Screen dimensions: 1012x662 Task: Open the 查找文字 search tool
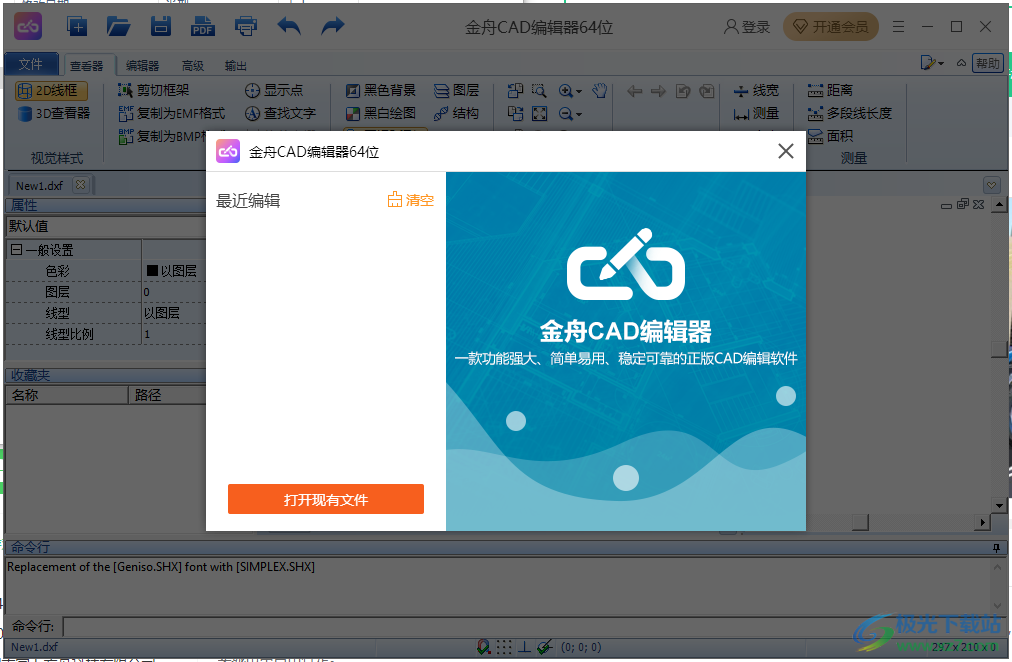[x=281, y=114]
